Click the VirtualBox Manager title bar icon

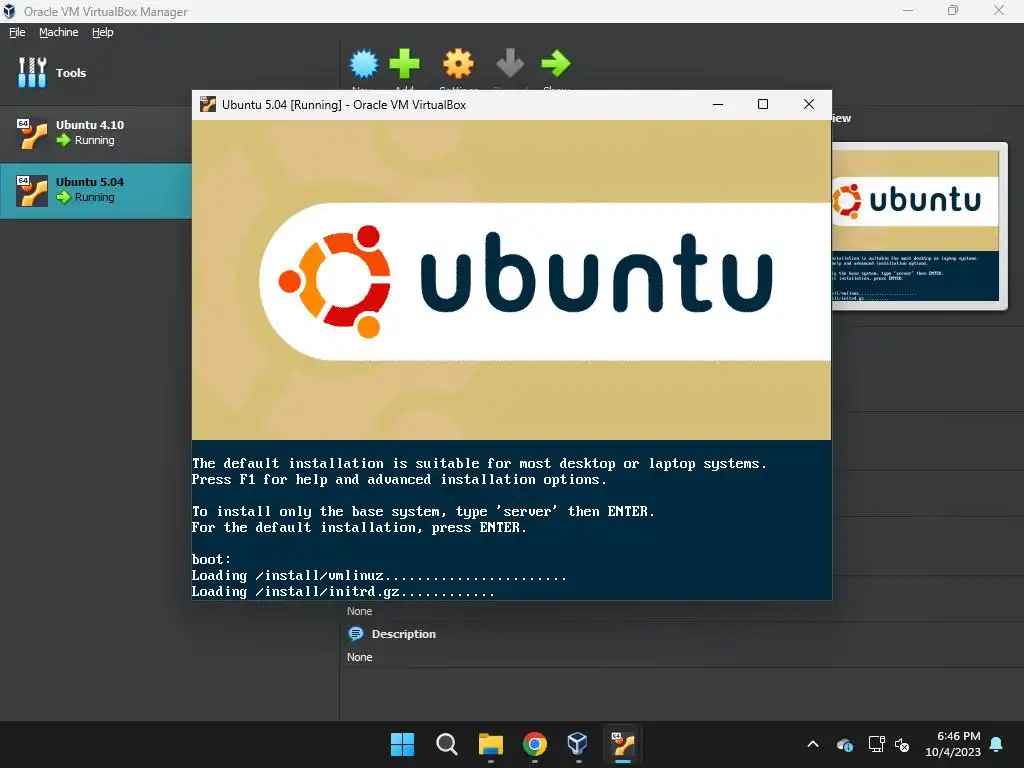[9, 11]
